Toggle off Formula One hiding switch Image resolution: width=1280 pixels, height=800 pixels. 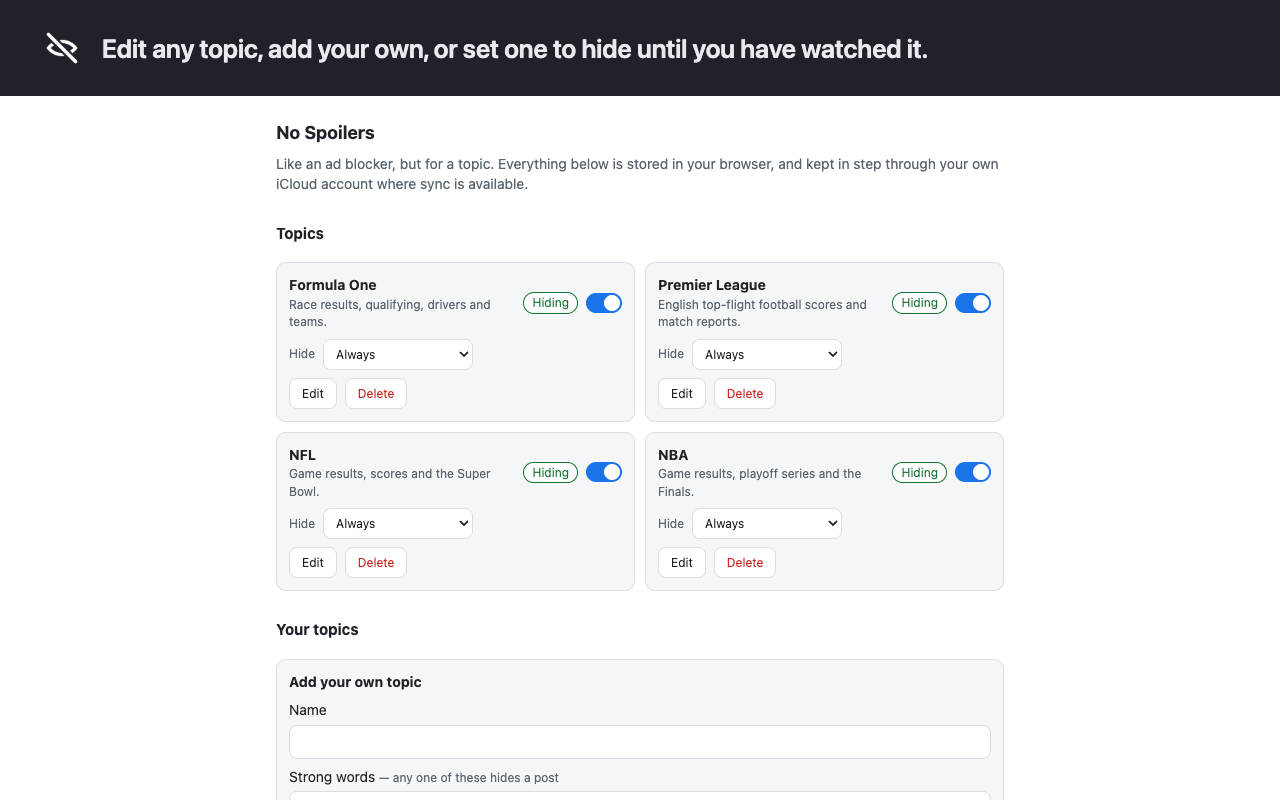(x=604, y=303)
